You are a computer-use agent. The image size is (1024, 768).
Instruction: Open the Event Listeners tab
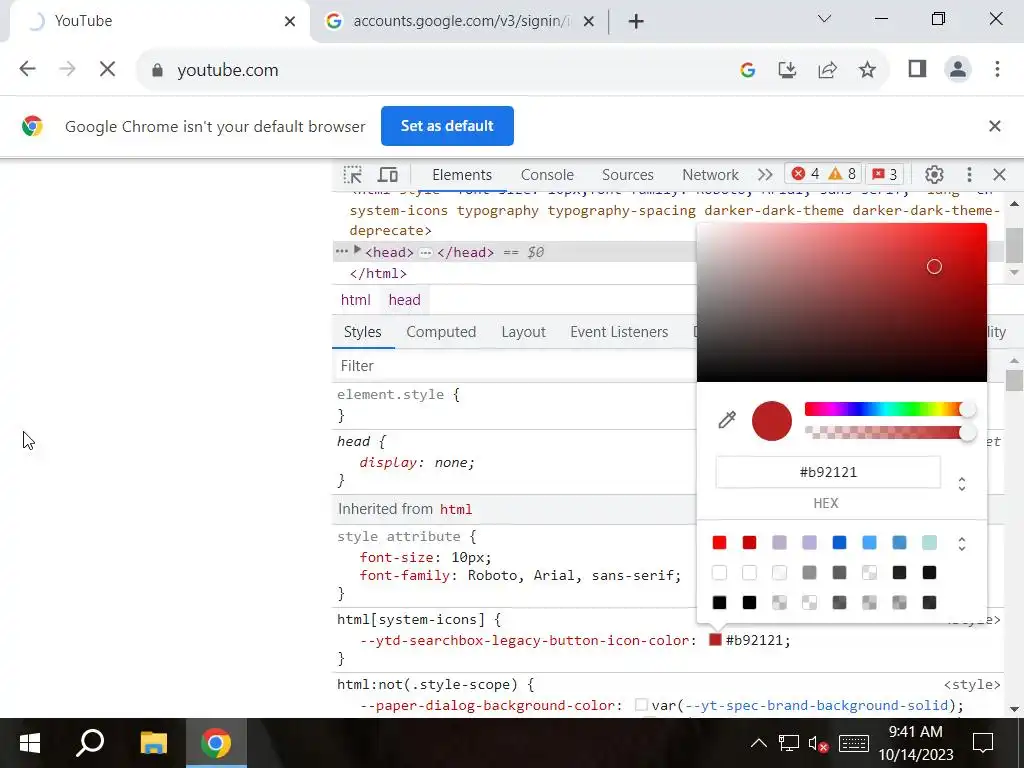tap(618, 332)
